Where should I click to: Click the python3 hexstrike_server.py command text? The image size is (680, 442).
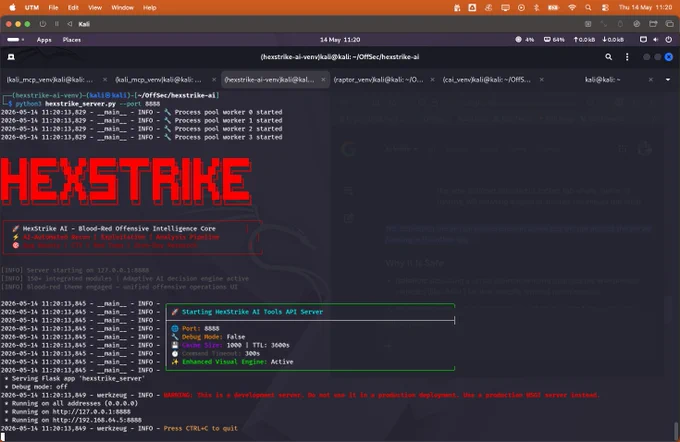click(88, 104)
